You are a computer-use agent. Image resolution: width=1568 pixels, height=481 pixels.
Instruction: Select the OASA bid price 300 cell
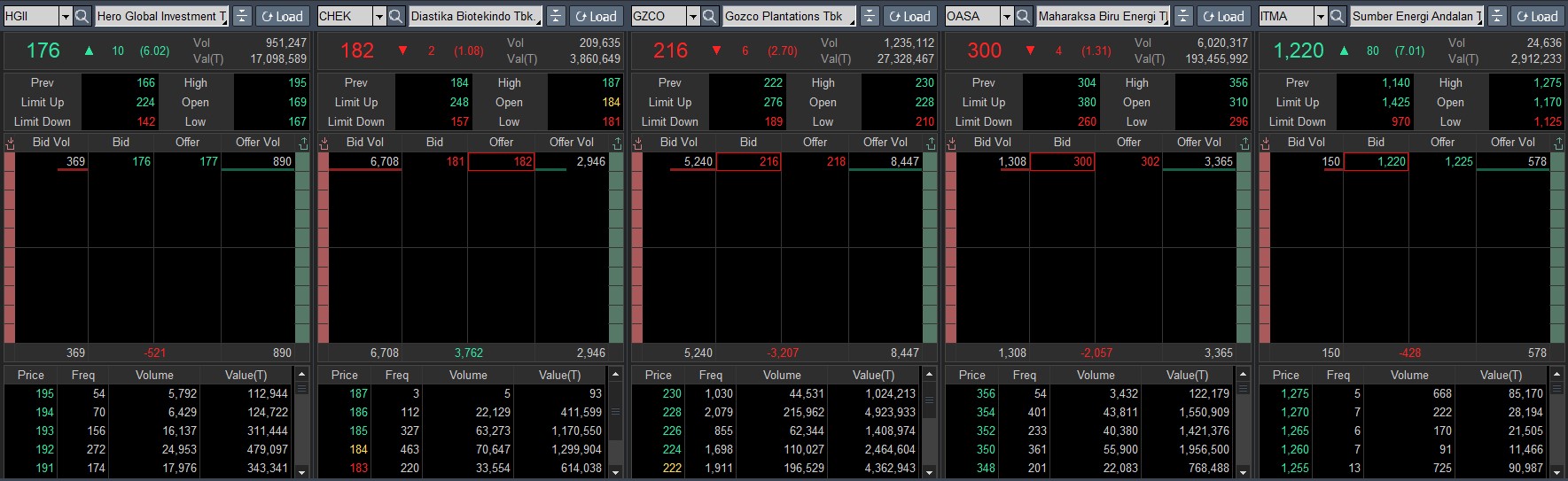pos(1062,161)
